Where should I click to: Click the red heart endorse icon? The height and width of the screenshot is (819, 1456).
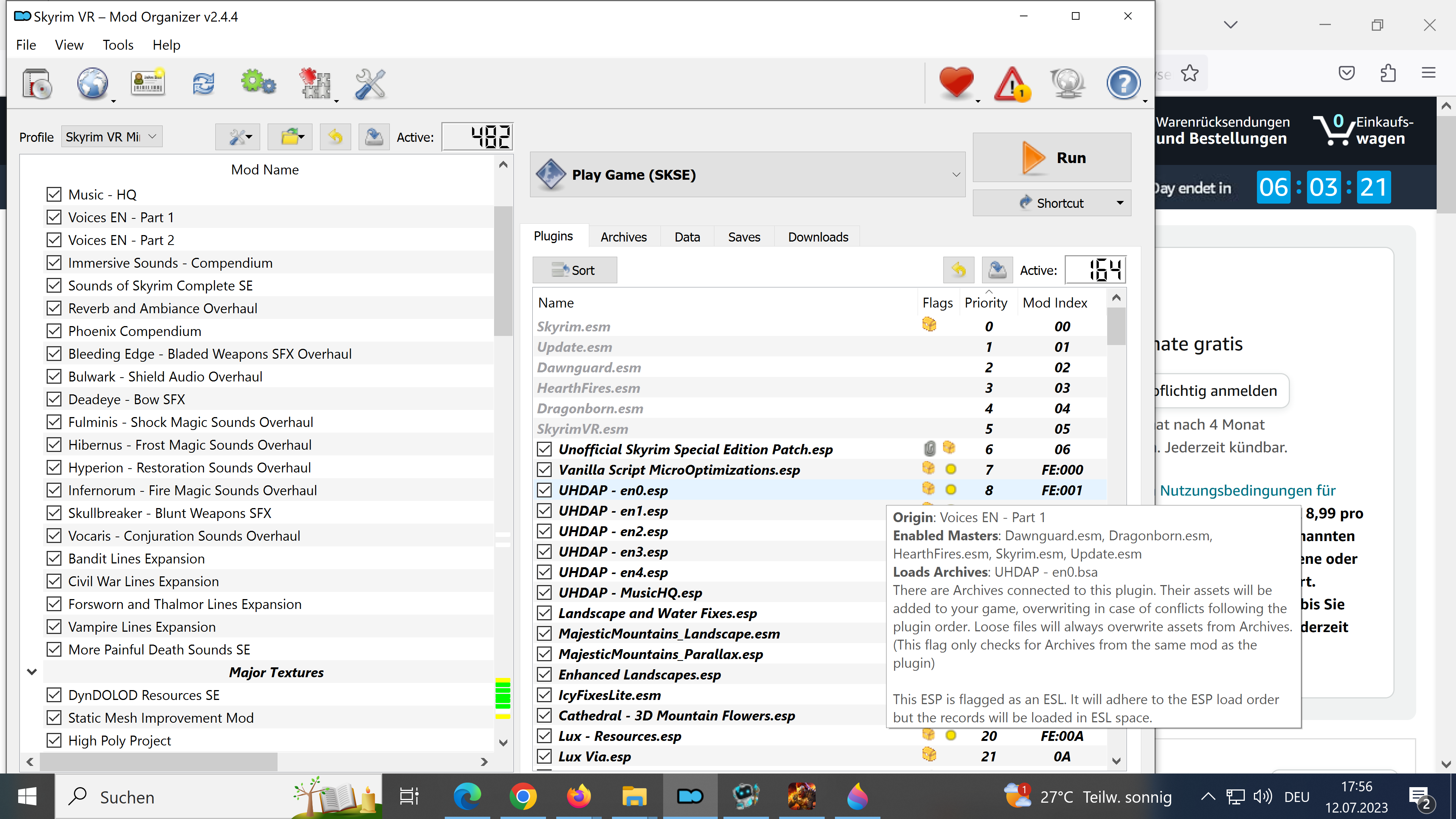click(x=956, y=83)
